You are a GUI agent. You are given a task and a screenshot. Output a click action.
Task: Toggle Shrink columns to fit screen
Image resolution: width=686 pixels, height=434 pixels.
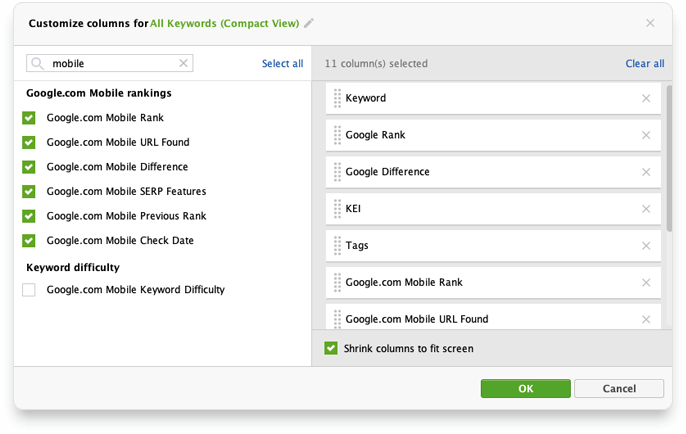[331, 348]
